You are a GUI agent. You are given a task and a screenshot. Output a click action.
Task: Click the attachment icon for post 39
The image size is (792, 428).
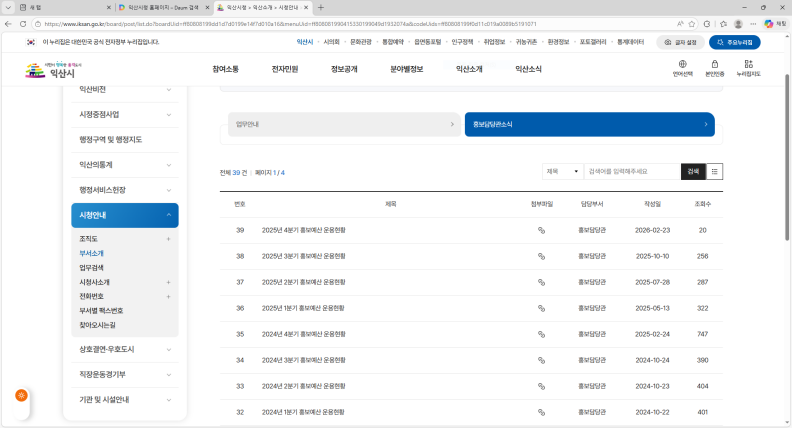pyautogui.click(x=541, y=230)
